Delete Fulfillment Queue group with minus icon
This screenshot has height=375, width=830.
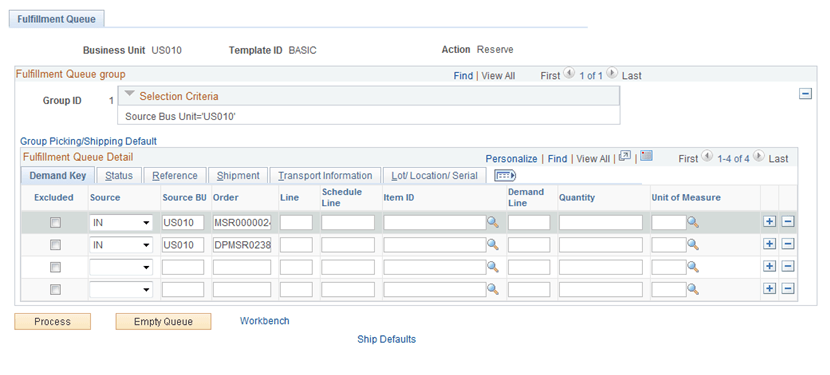tap(805, 94)
